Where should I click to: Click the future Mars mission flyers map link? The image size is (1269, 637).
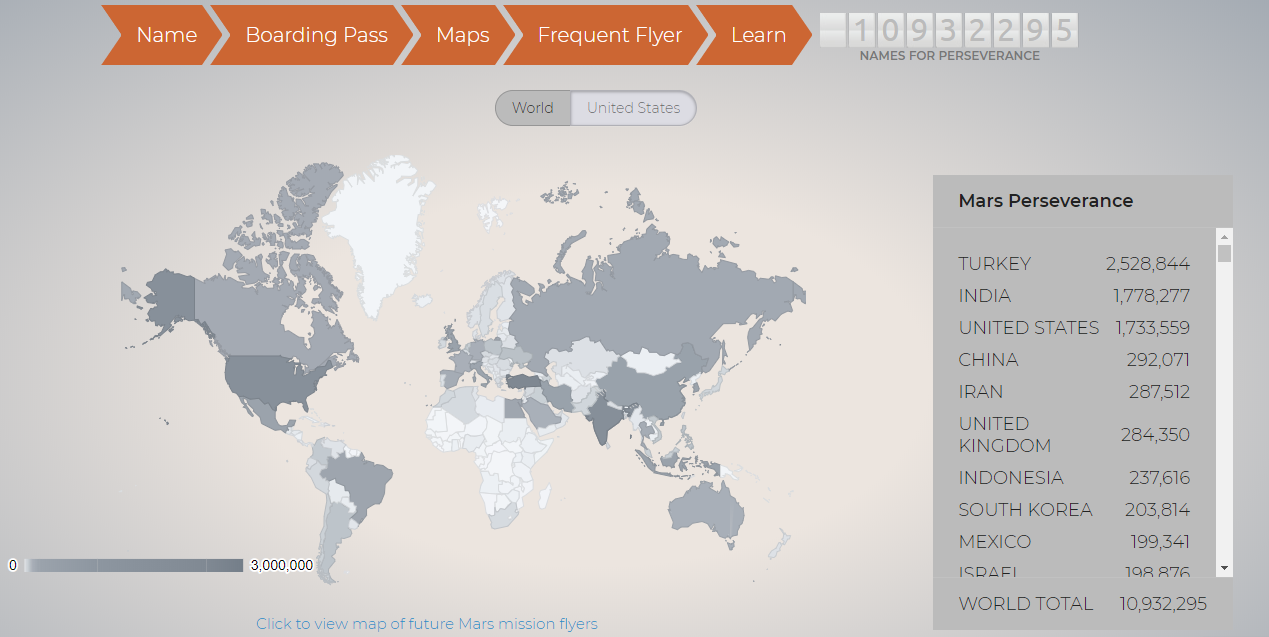coord(427,624)
